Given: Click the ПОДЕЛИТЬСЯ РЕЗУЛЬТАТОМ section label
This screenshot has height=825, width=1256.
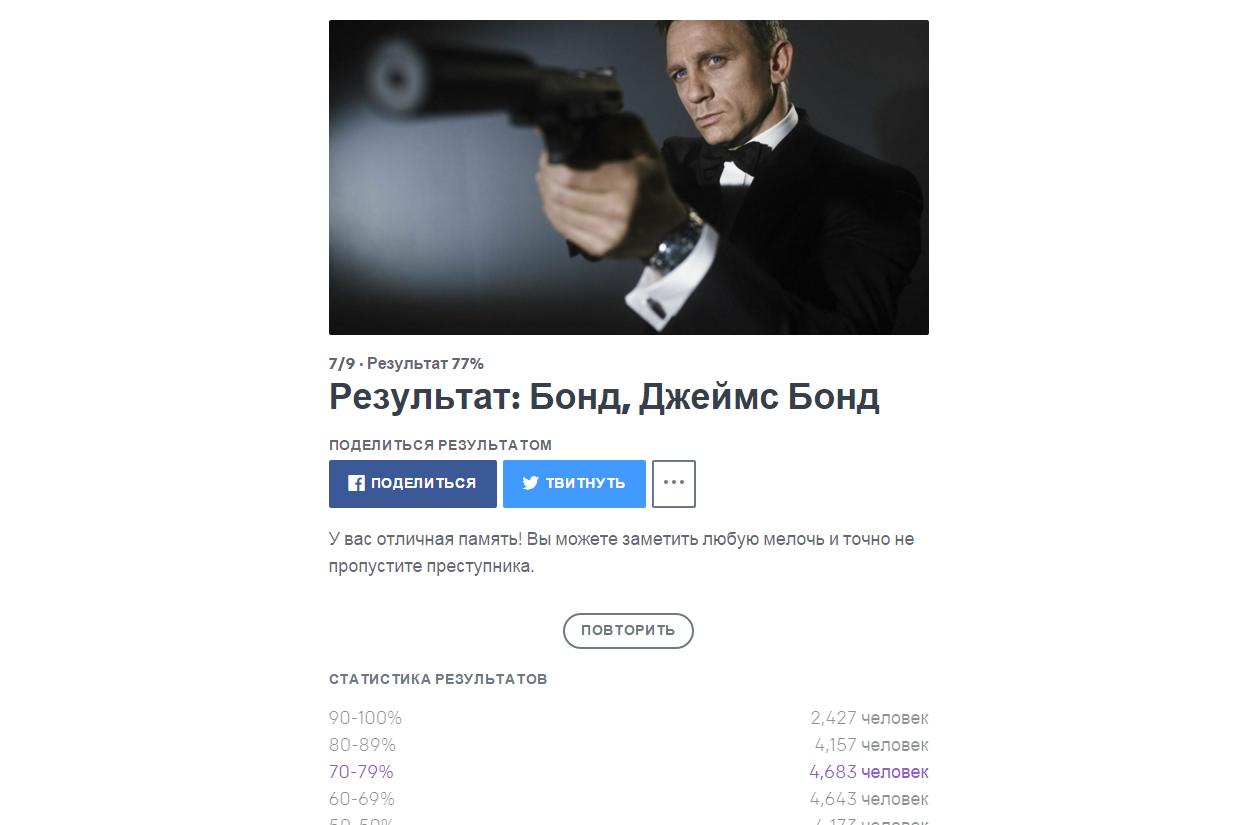Looking at the screenshot, I should (x=440, y=445).
